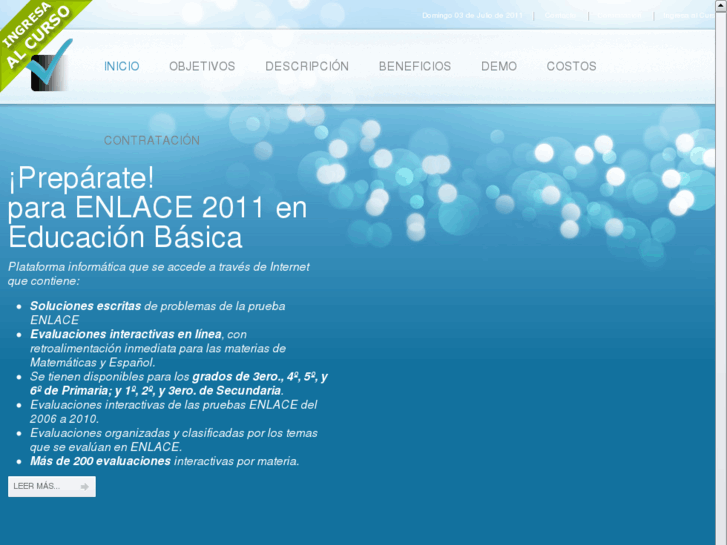Click the Contratación link in top bar
The height and width of the screenshot is (545, 727).
pyautogui.click(x=619, y=15)
